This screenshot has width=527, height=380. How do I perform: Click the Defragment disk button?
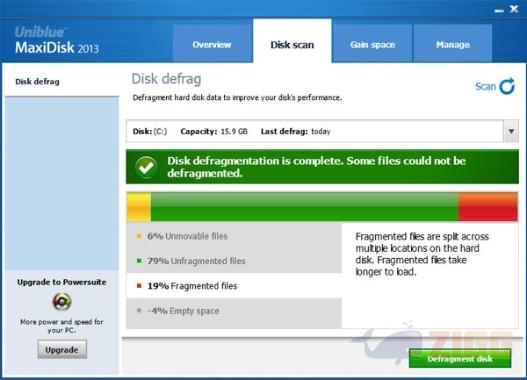point(460,358)
